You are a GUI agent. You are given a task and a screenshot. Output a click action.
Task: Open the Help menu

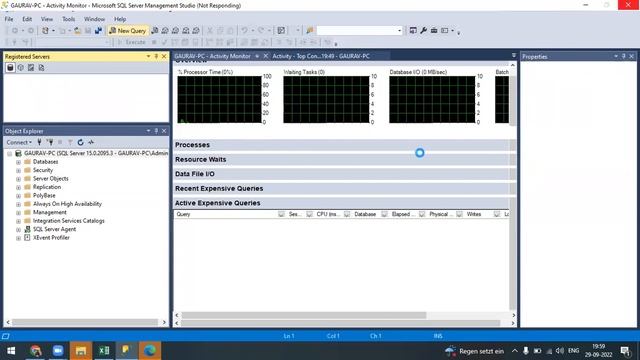tap(120, 19)
